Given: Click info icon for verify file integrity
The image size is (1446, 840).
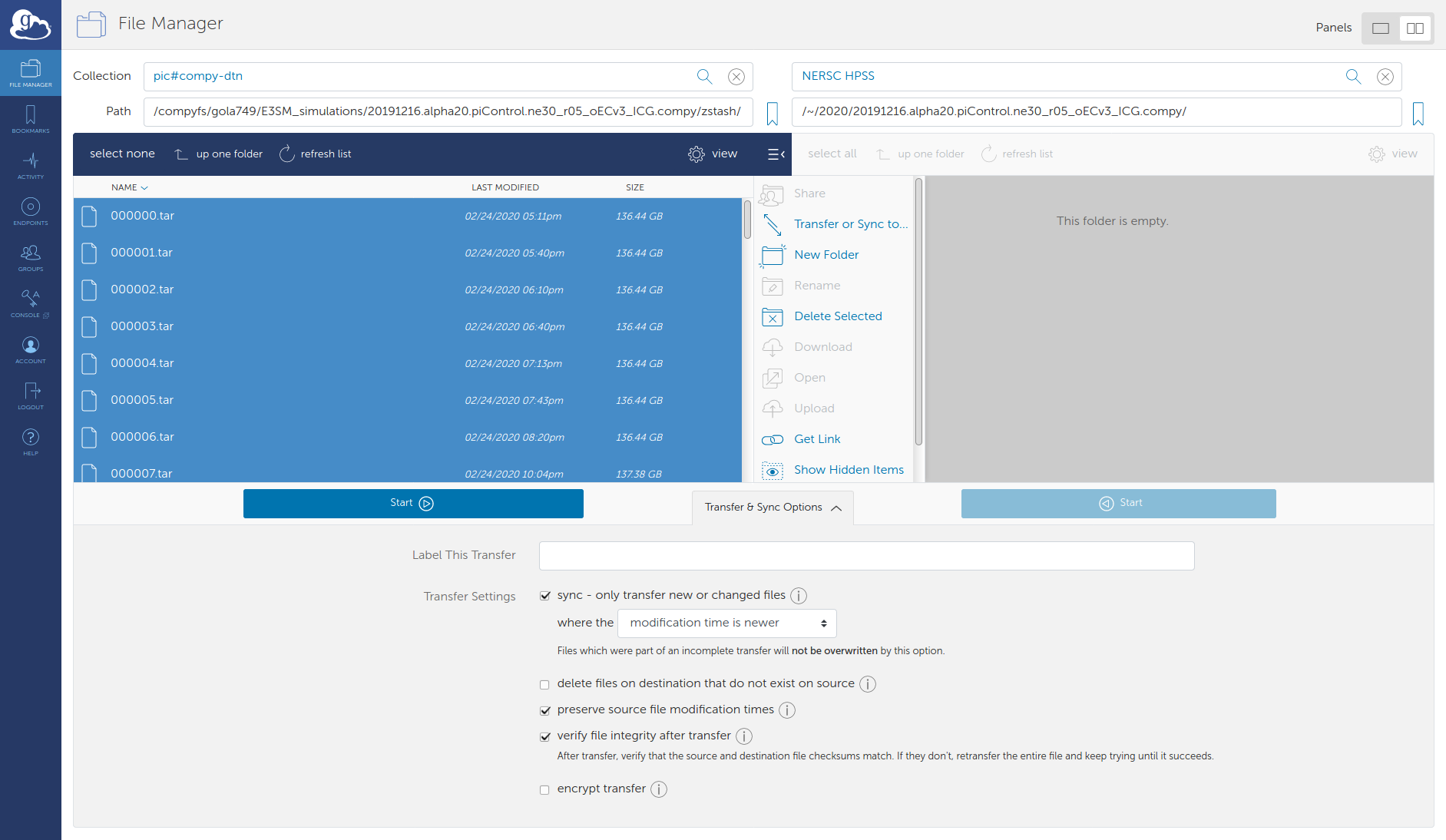Looking at the screenshot, I should coord(744,736).
